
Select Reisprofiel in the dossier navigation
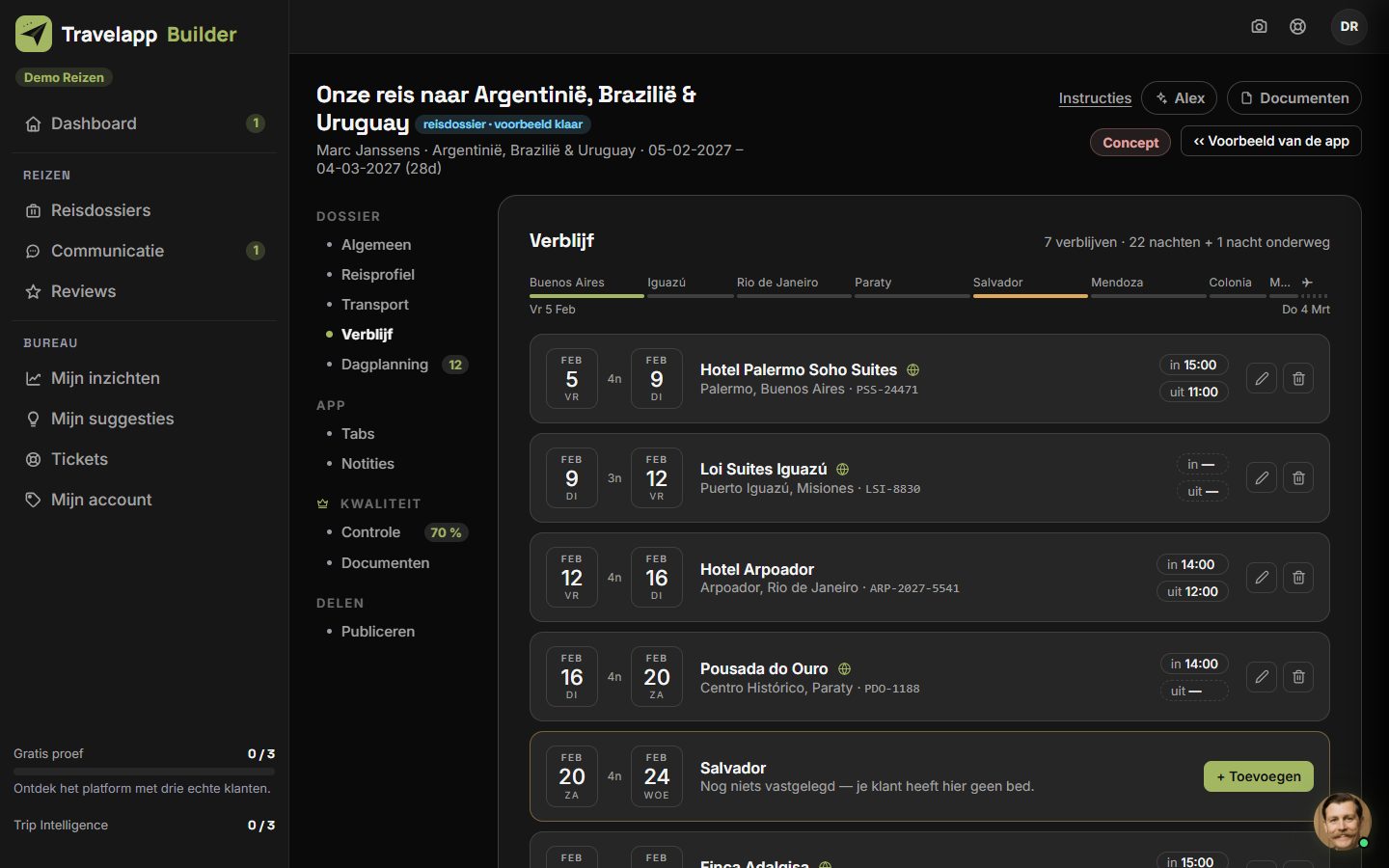point(378,275)
